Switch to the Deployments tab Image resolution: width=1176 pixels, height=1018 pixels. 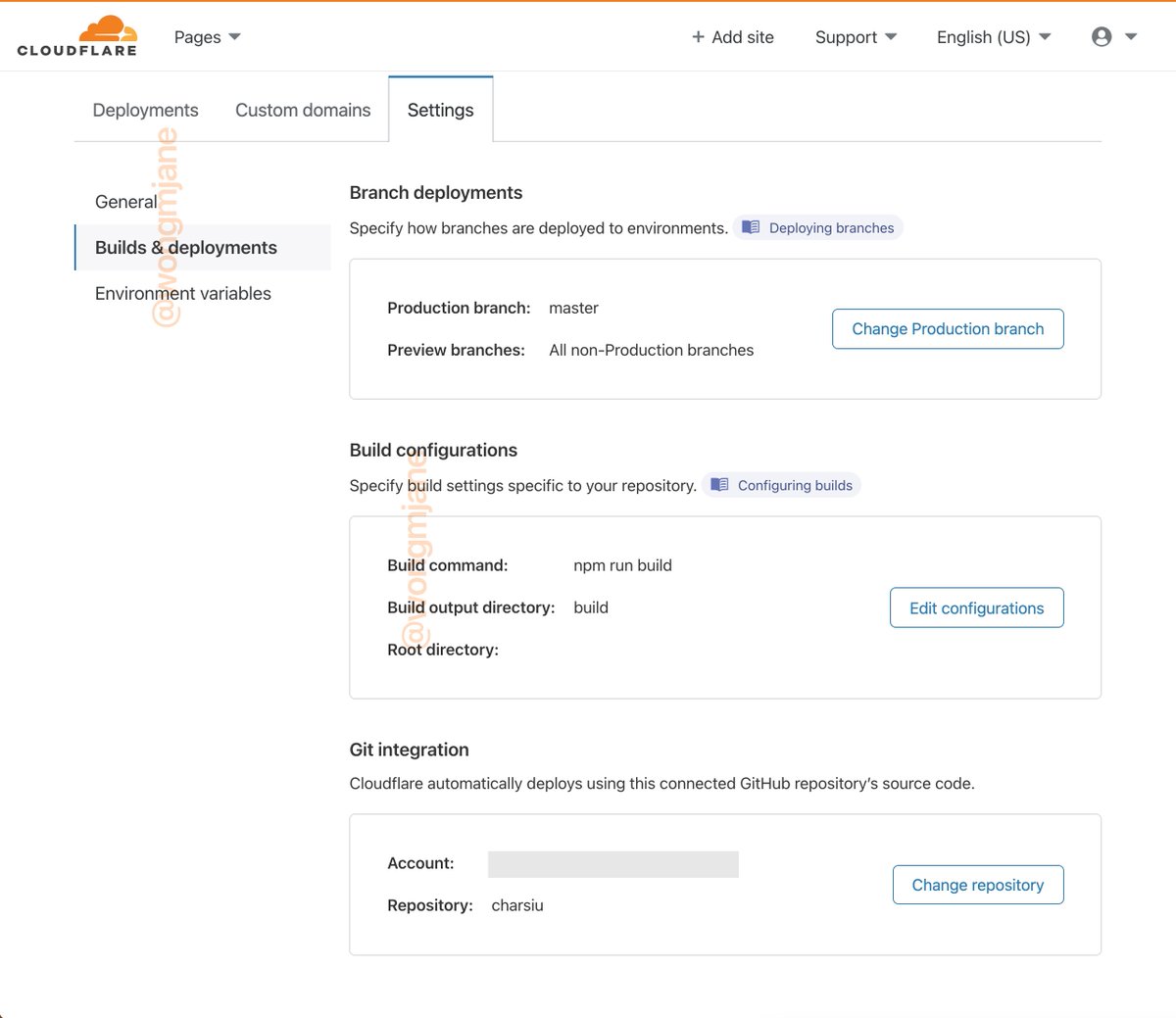[145, 110]
